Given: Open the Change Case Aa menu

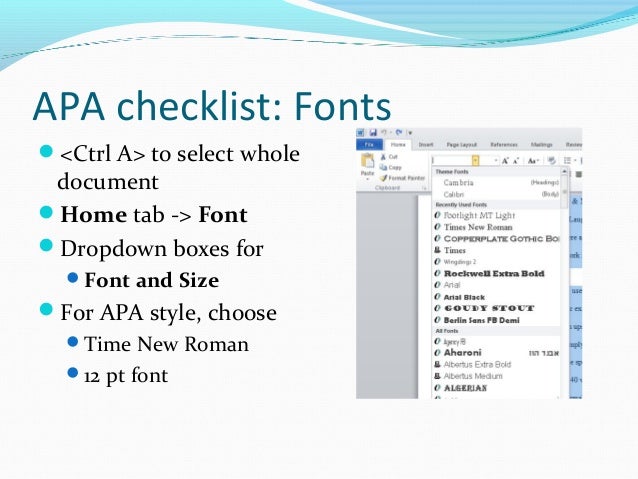Looking at the screenshot, I should pyautogui.click(x=533, y=161).
